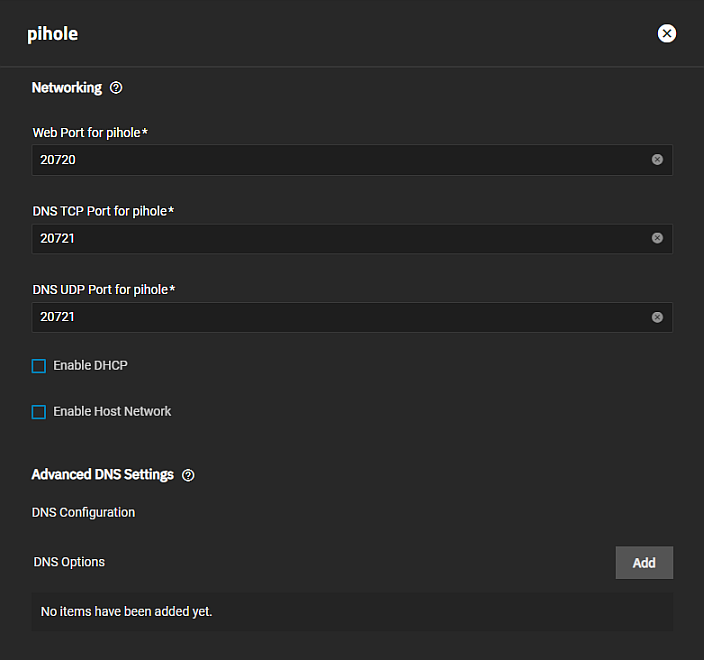The height and width of the screenshot is (660, 704).
Task: Click the DNS Options label
Action: click(69, 562)
